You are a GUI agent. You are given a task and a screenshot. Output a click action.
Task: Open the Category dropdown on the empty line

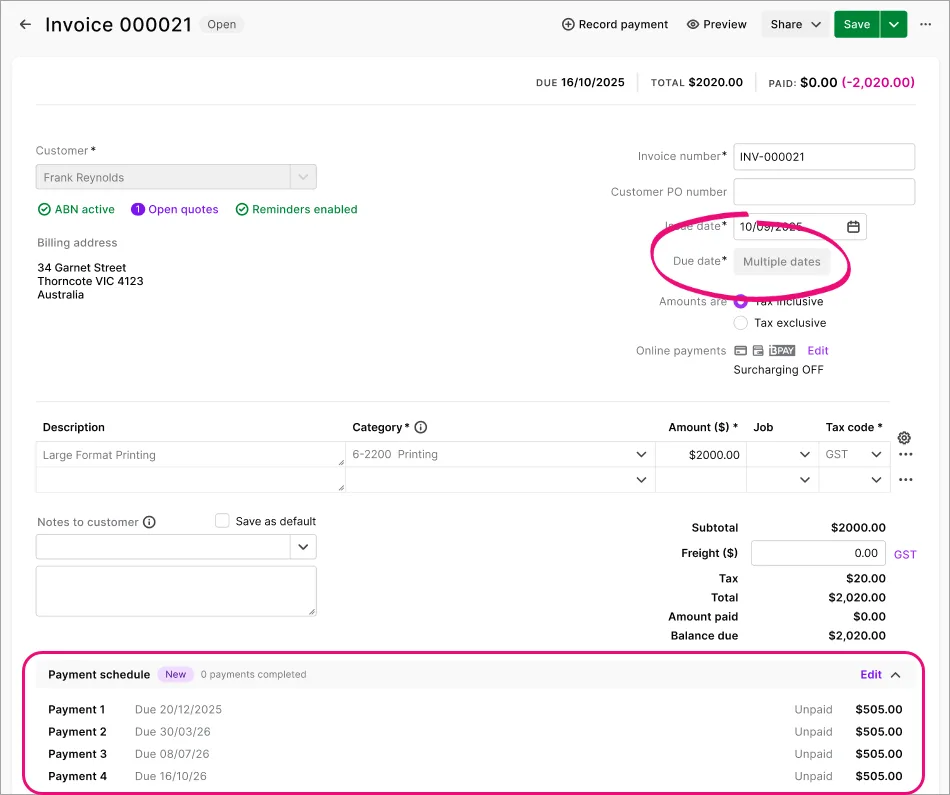point(641,480)
